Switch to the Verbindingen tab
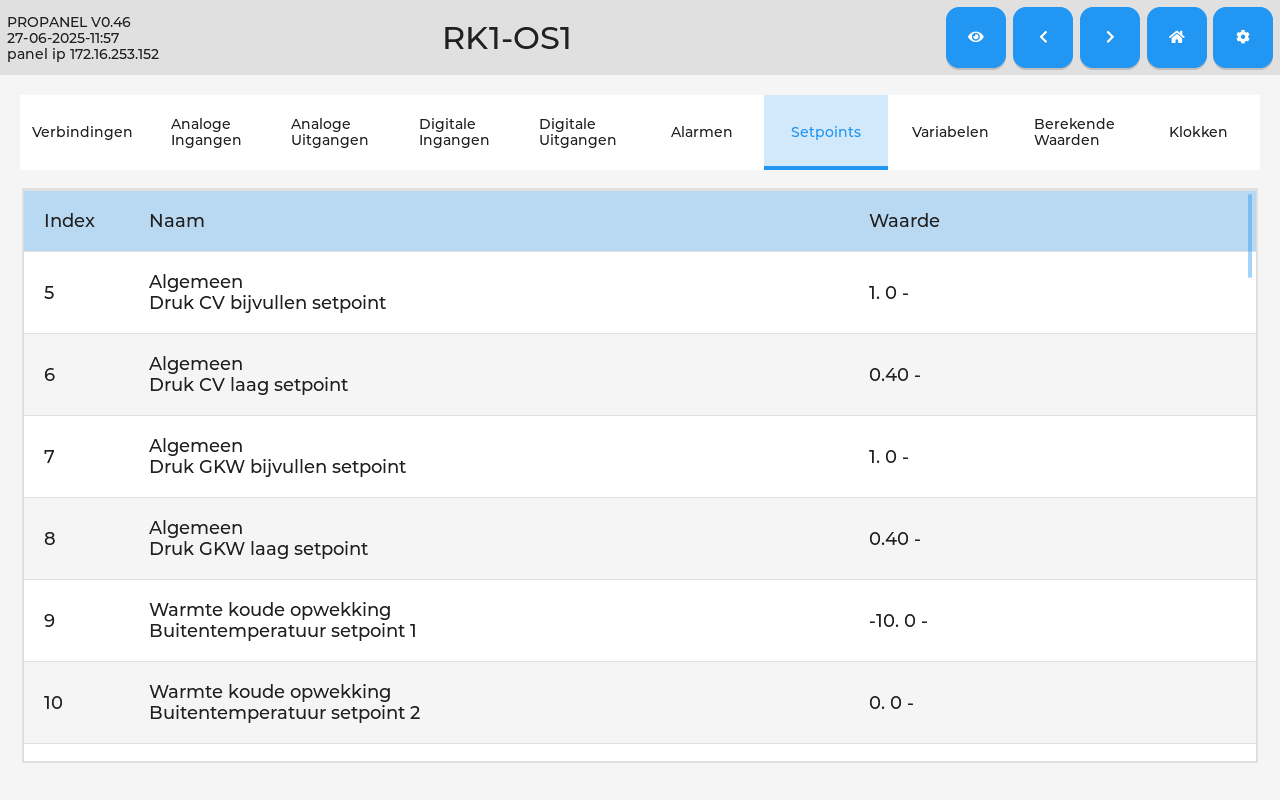The image size is (1280, 800). click(x=82, y=132)
